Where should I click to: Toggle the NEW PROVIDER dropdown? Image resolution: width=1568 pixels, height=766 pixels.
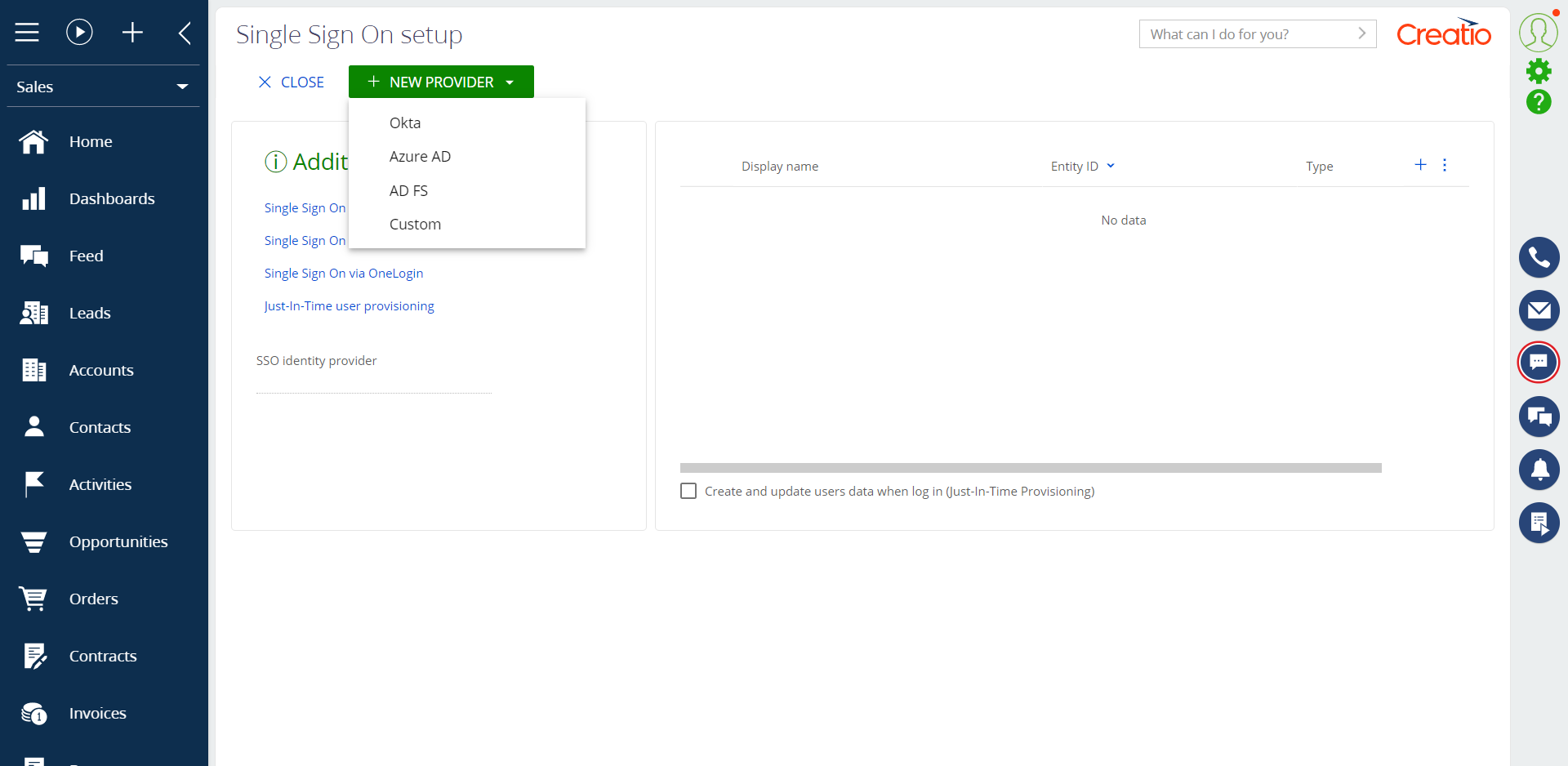click(441, 82)
